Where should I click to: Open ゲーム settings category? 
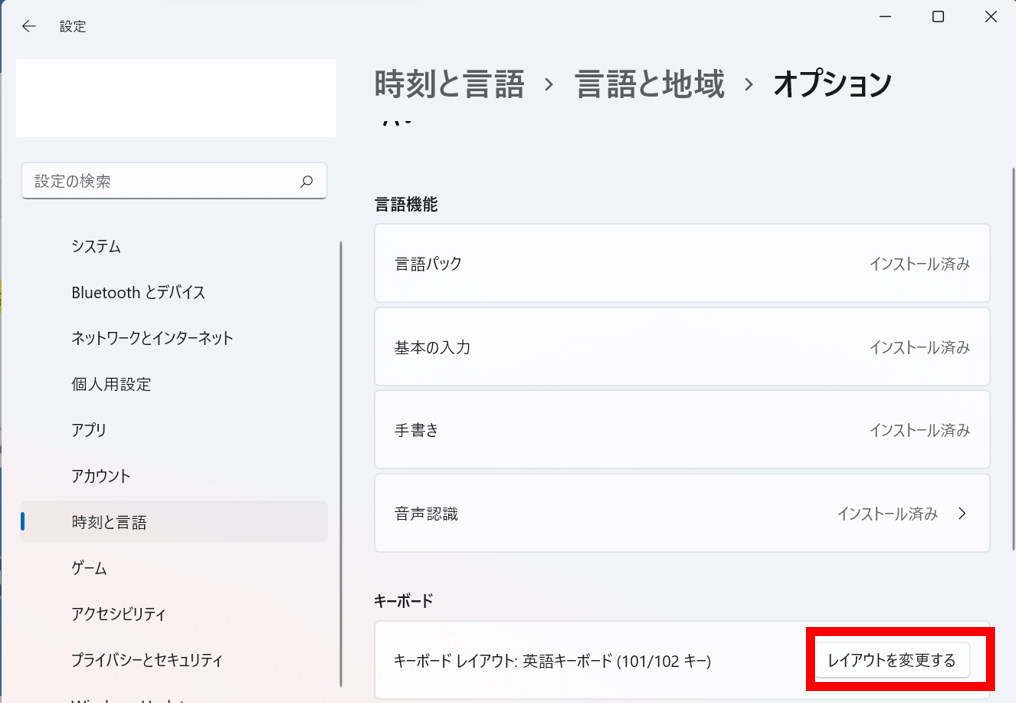pos(89,569)
